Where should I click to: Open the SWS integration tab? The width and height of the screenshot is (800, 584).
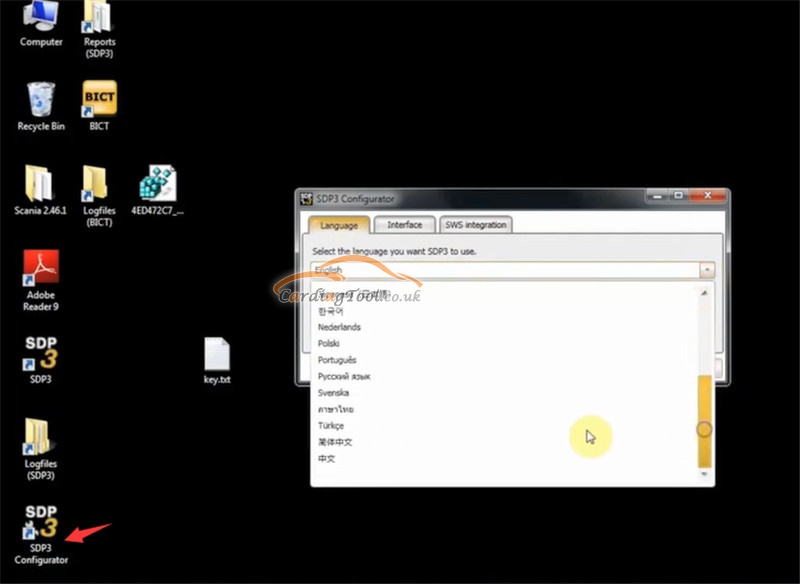point(476,224)
